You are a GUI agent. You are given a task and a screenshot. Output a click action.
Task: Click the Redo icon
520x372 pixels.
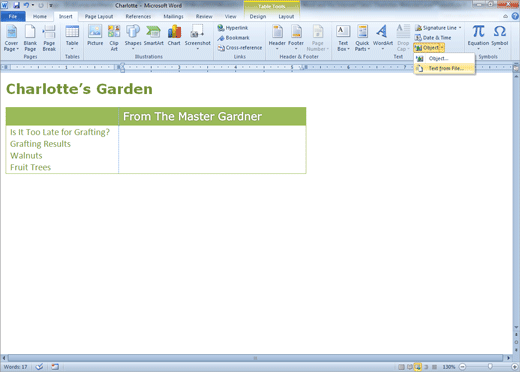pyautogui.click(x=41, y=5)
